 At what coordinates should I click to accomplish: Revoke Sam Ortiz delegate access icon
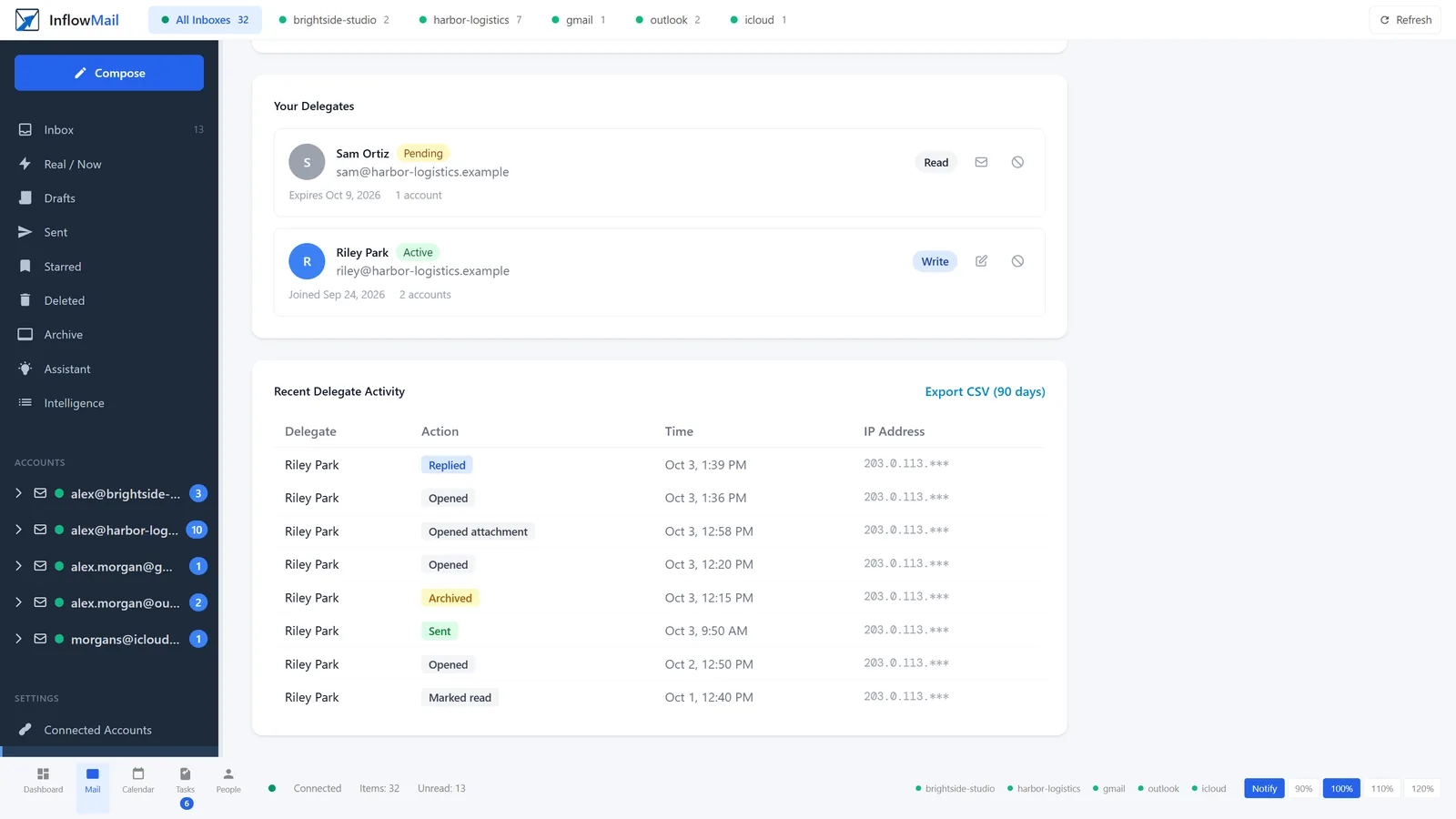tap(1017, 162)
